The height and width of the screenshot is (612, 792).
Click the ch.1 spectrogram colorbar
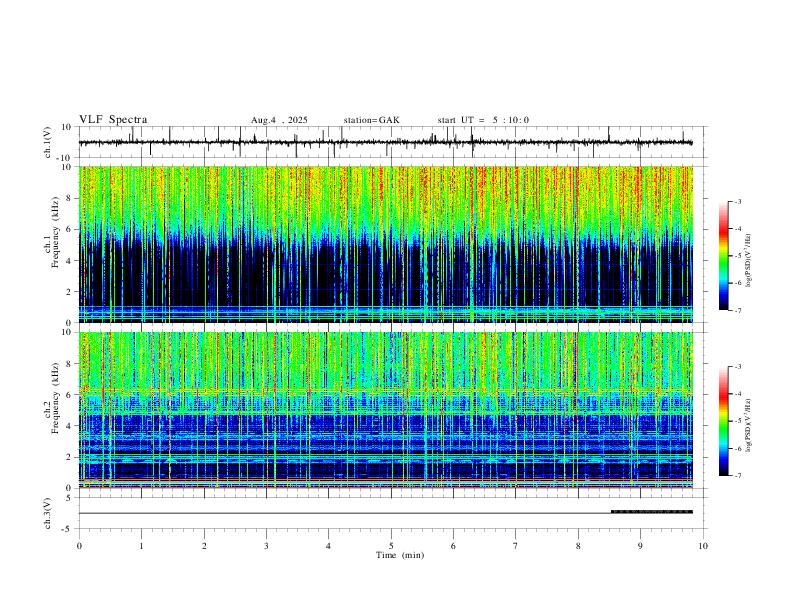724,256
